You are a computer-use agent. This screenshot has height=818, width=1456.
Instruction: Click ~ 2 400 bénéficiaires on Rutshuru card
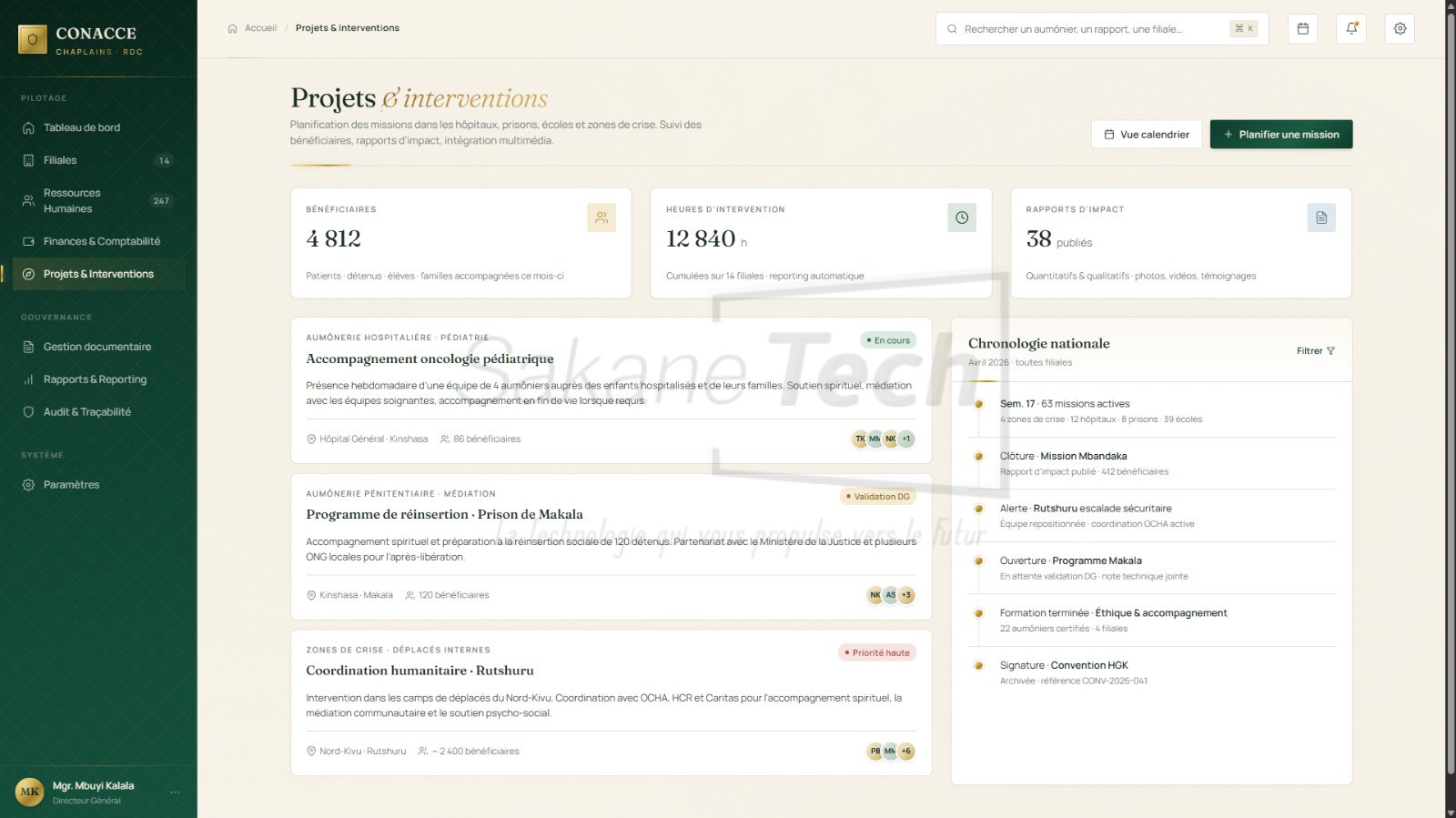pos(475,752)
